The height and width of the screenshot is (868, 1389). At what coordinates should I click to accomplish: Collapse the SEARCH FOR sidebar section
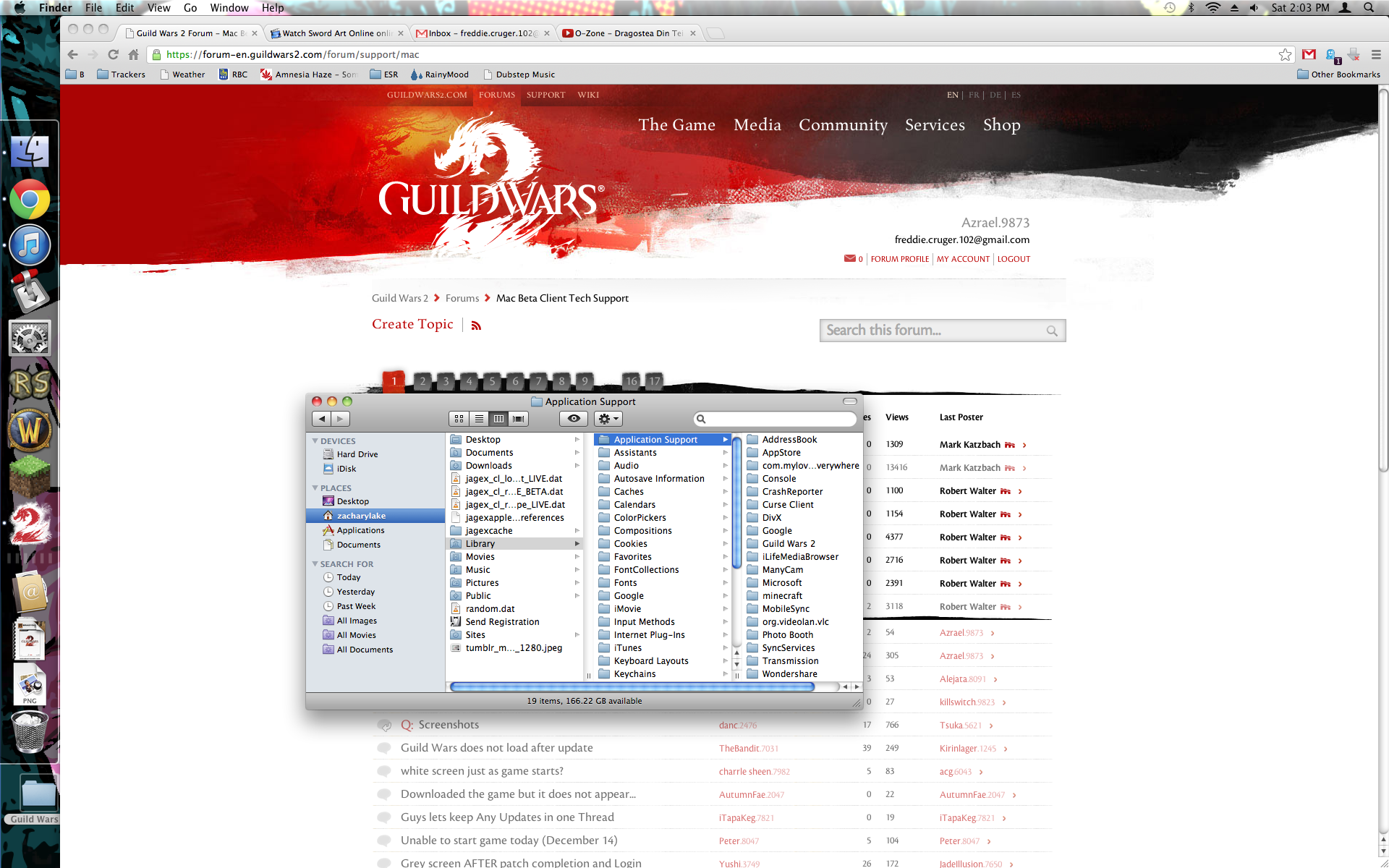pyautogui.click(x=315, y=564)
